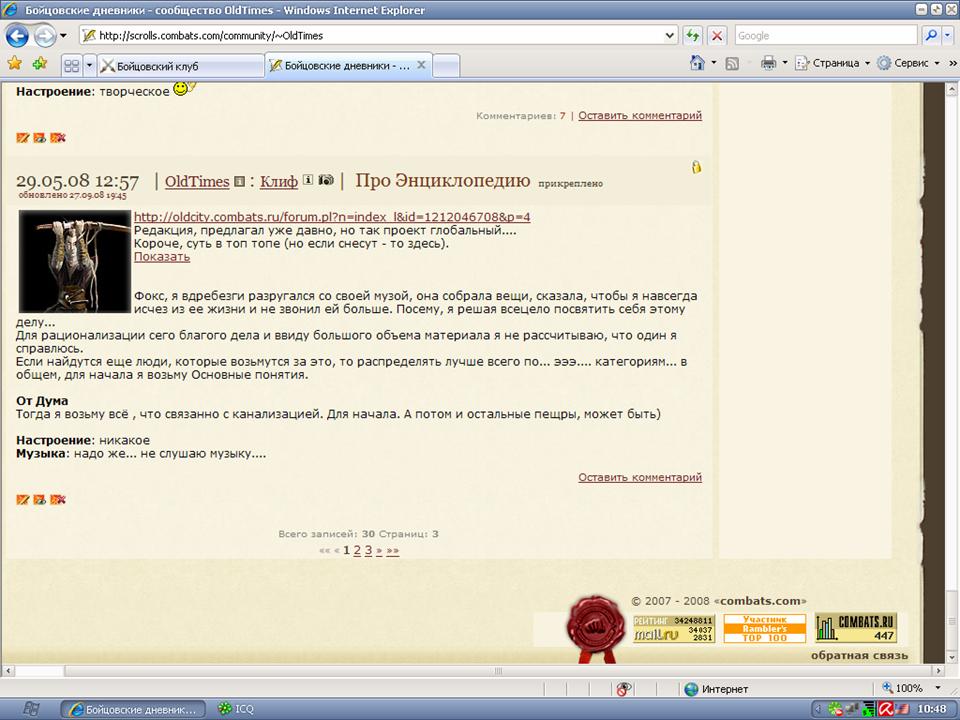The height and width of the screenshot is (720, 960).
Task: Click the vertical scrollbar down arrow
Action: pyautogui.click(x=951, y=660)
